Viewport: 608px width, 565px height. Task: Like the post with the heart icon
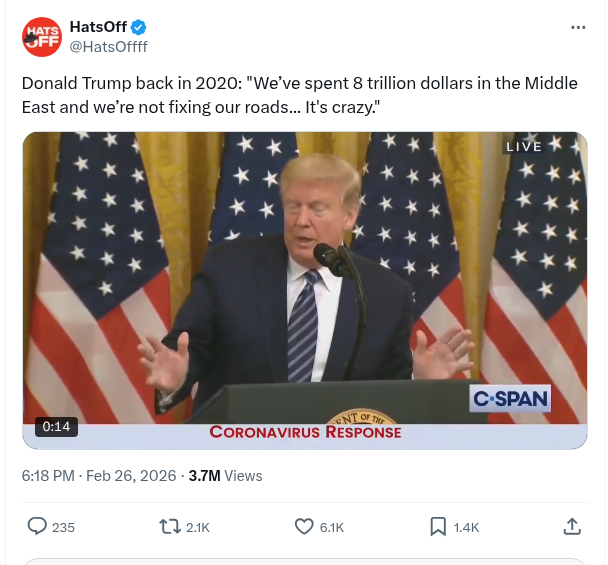(x=304, y=527)
